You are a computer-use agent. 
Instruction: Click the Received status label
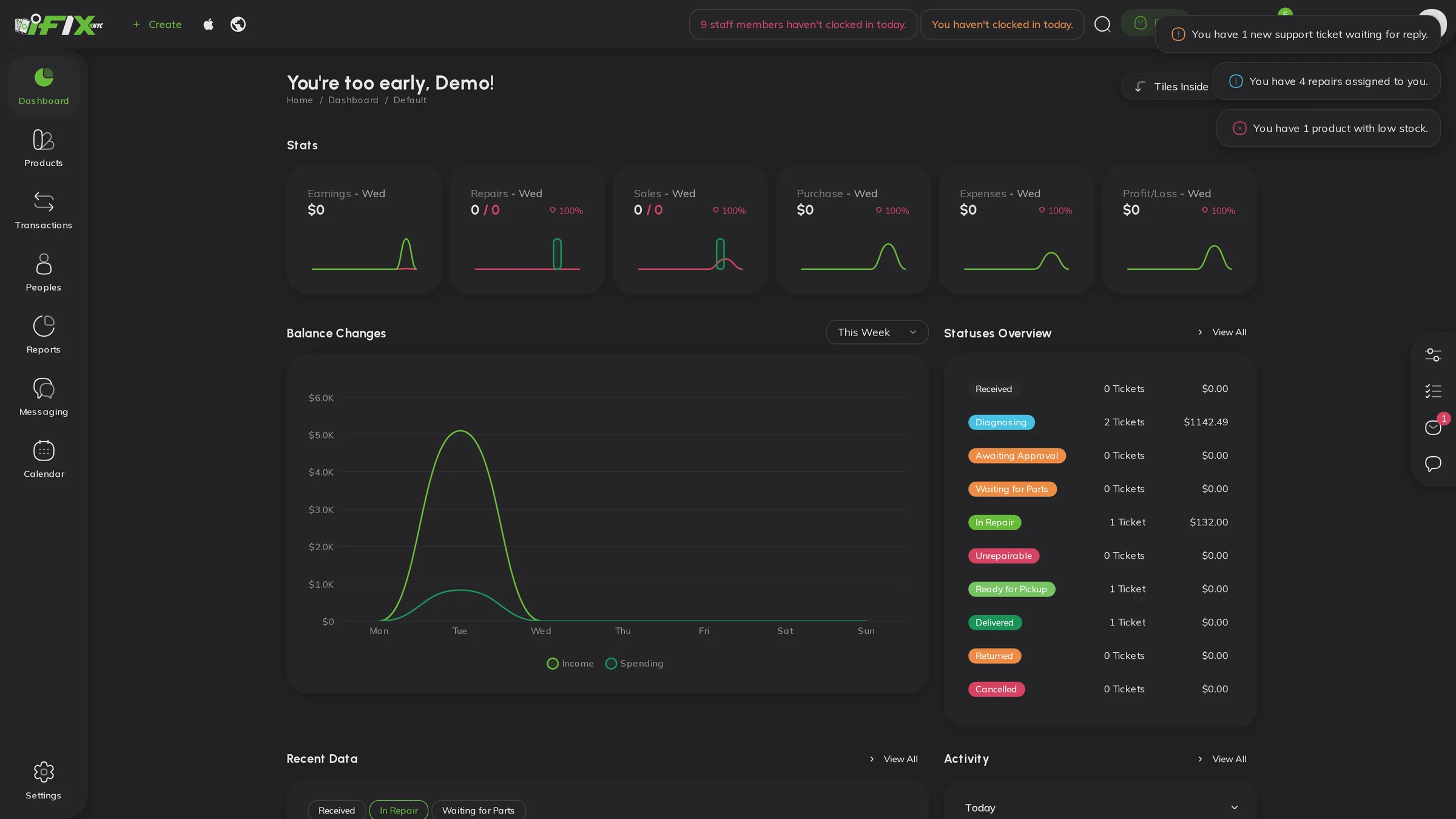pos(994,389)
